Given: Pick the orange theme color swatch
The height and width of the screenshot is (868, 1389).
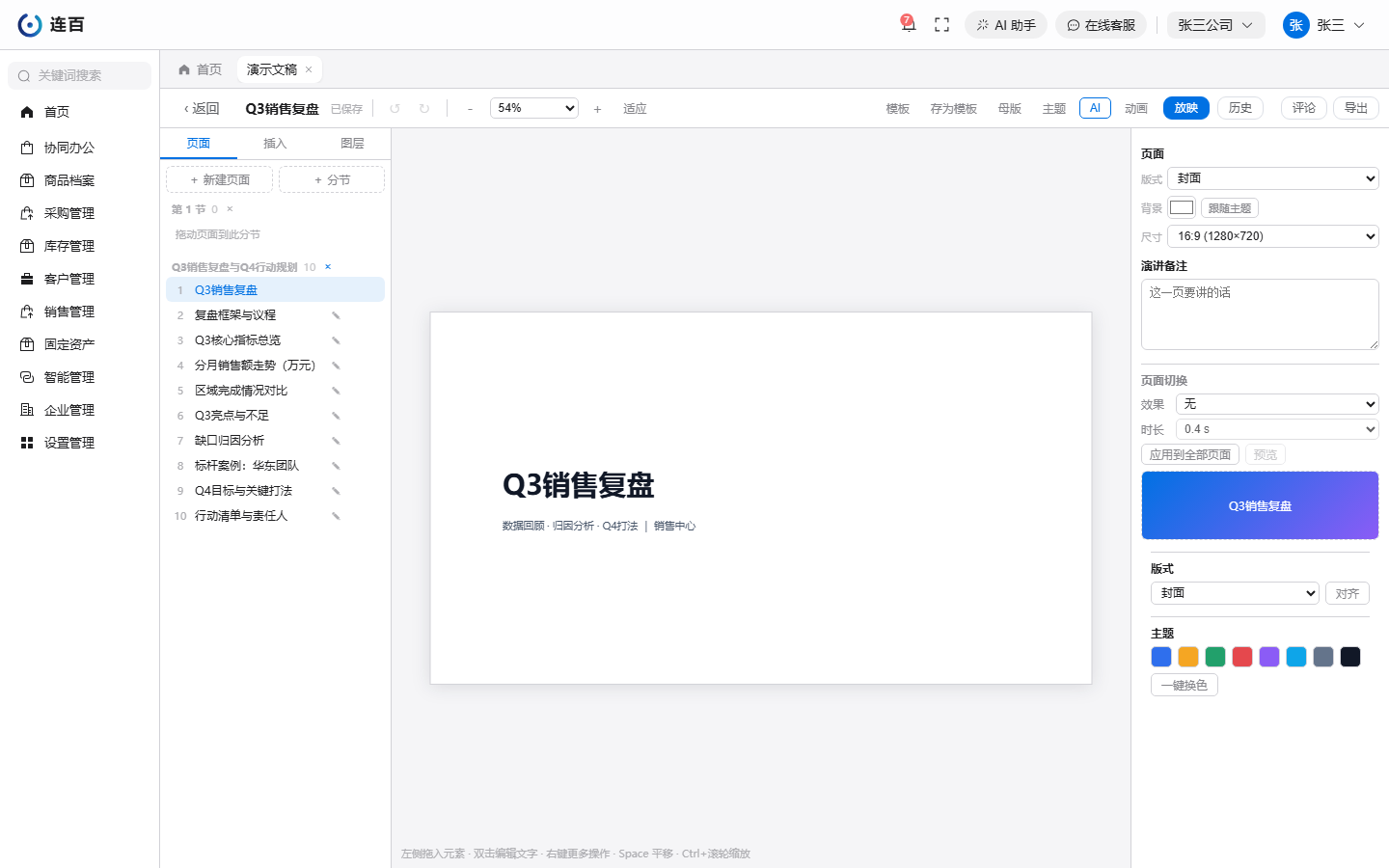Looking at the screenshot, I should click(x=1188, y=657).
